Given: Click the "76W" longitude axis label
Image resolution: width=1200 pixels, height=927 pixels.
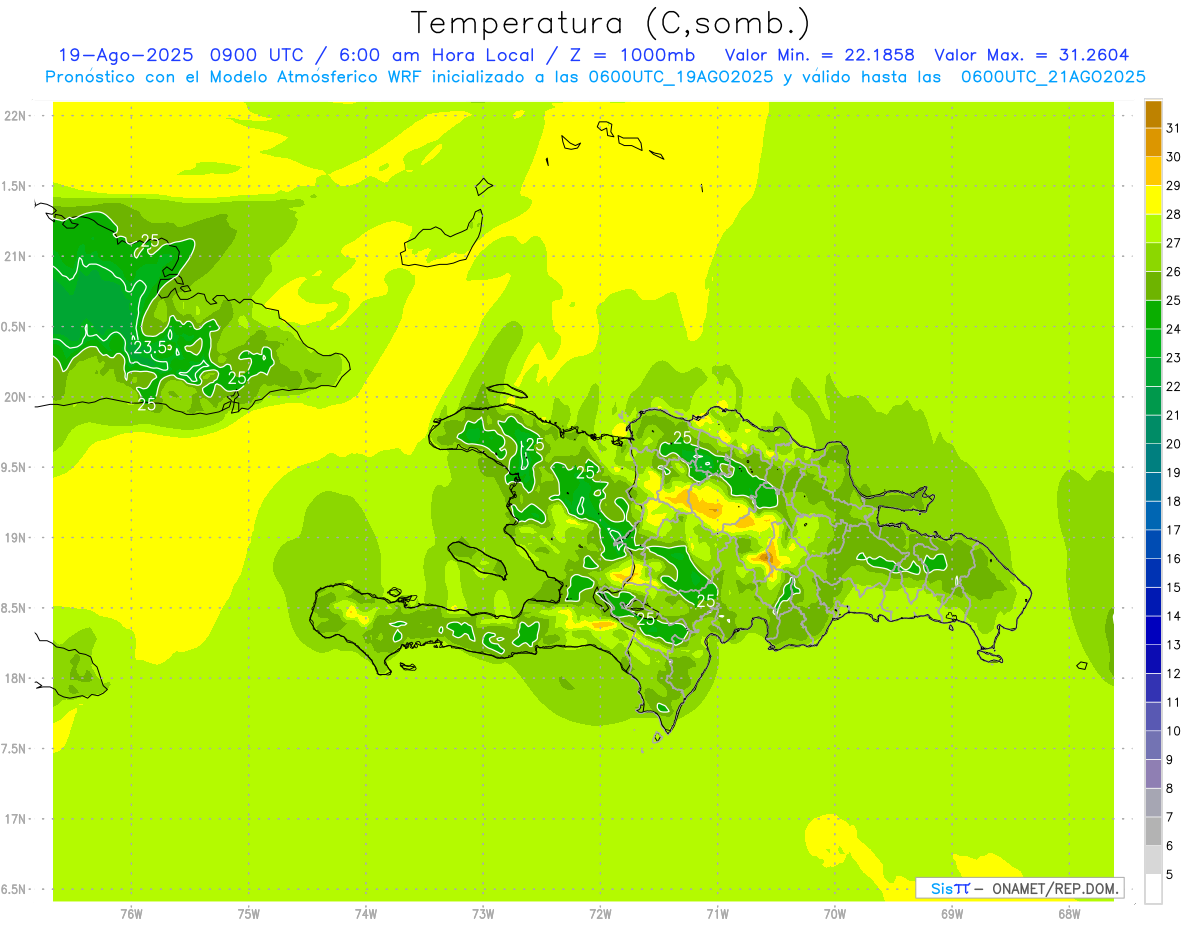Looking at the screenshot, I should click(x=131, y=914).
